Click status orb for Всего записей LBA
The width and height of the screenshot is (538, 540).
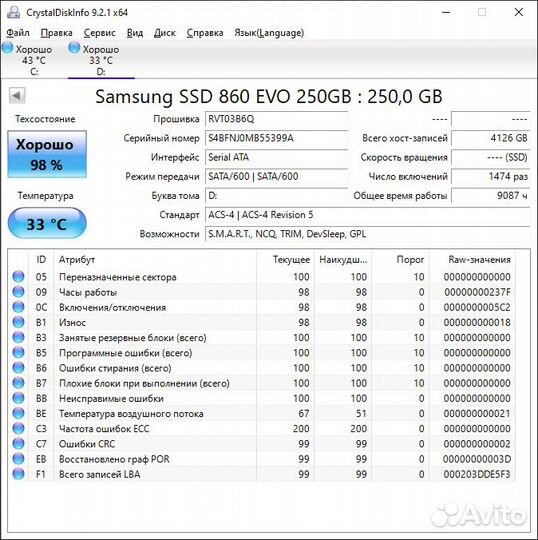tap(18, 474)
